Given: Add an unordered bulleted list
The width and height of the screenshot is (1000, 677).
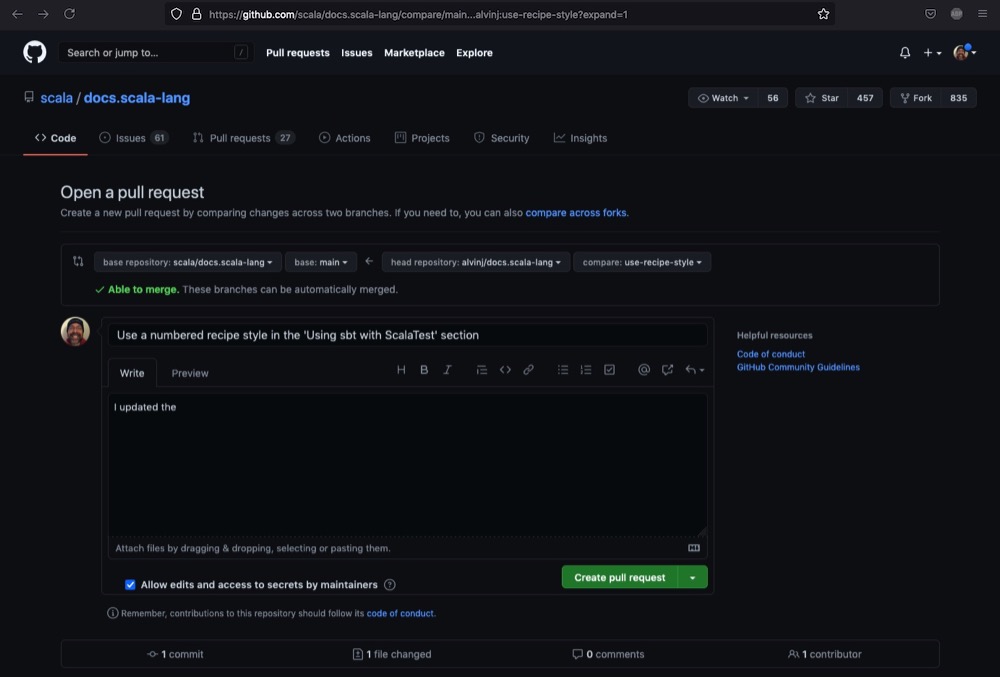Looking at the screenshot, I should coord(563,369).
